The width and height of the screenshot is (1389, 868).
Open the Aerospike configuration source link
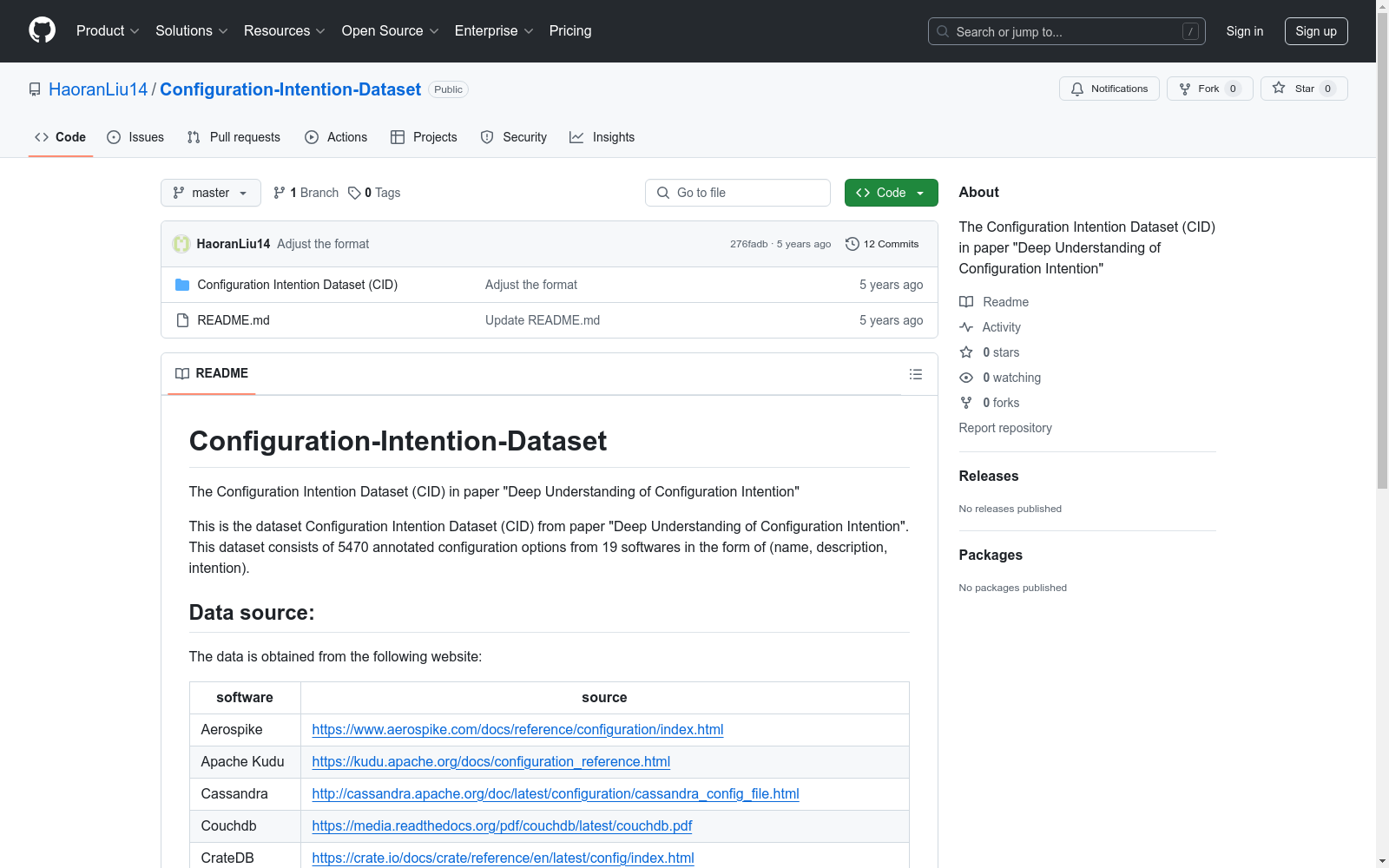[x=517, y=730]
